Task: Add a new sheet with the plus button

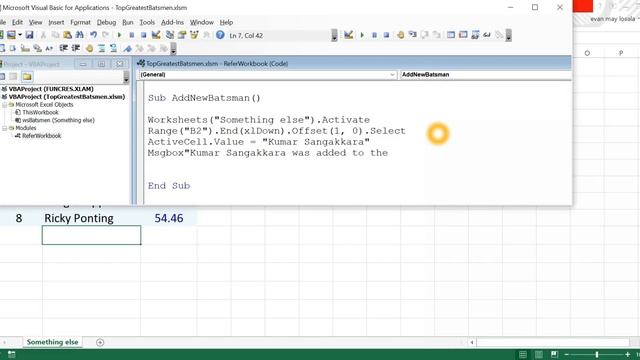Action: click(x=100, y=342)
